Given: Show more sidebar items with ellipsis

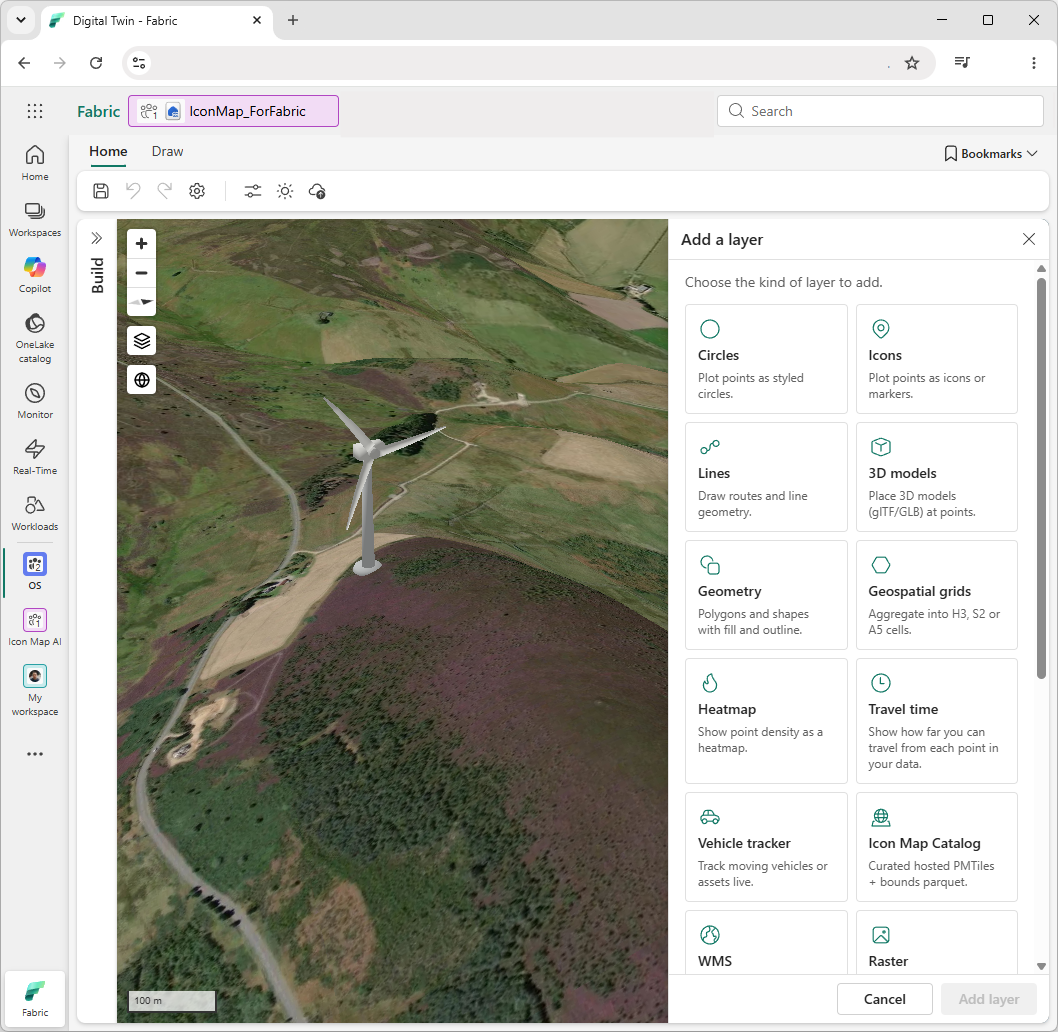Looking at the screenshot, I should (35, 754).
